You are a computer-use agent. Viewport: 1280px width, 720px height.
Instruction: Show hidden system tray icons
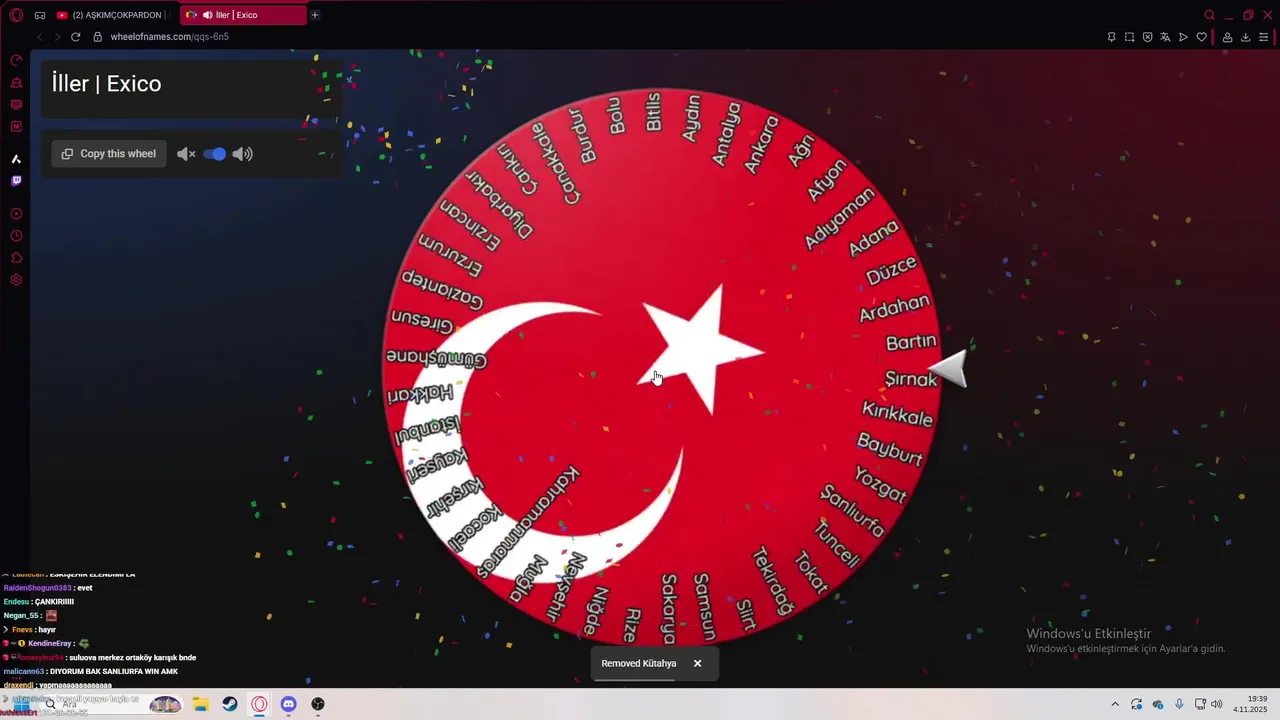click(1115, 704)
